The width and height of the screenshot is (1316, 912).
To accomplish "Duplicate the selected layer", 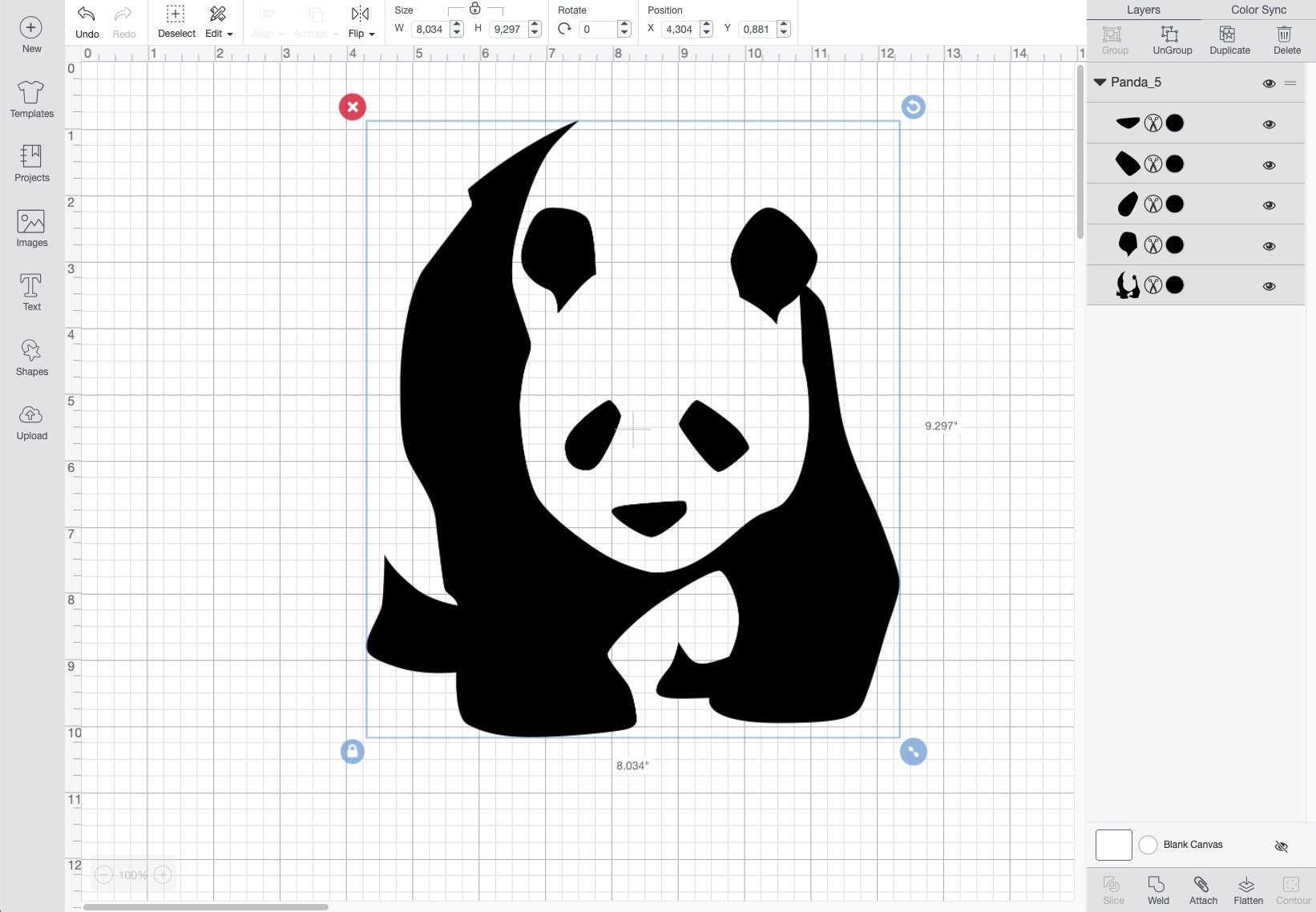I will click(1229, 40).
